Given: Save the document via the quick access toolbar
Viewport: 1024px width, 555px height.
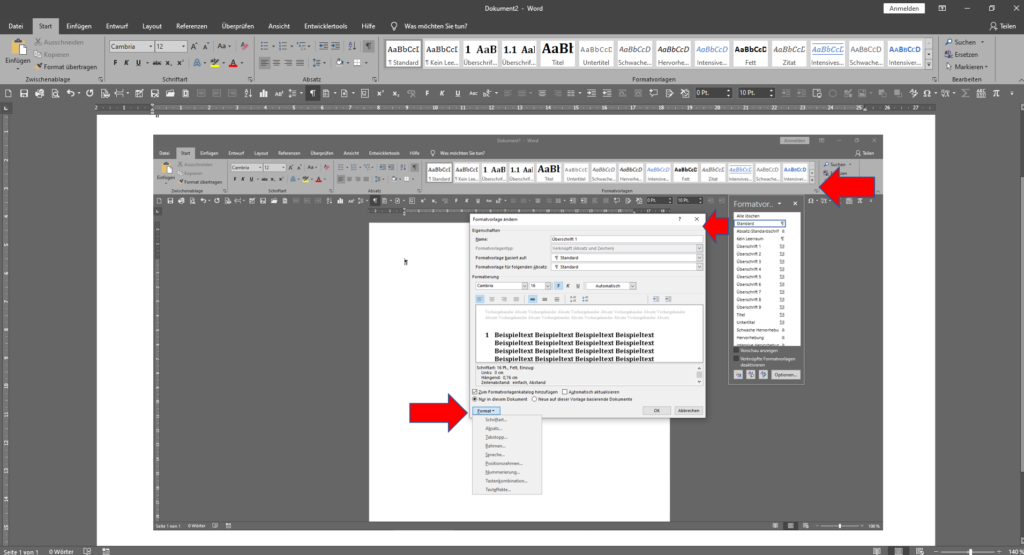Looking at the screenshot, I should pos(24,93).
